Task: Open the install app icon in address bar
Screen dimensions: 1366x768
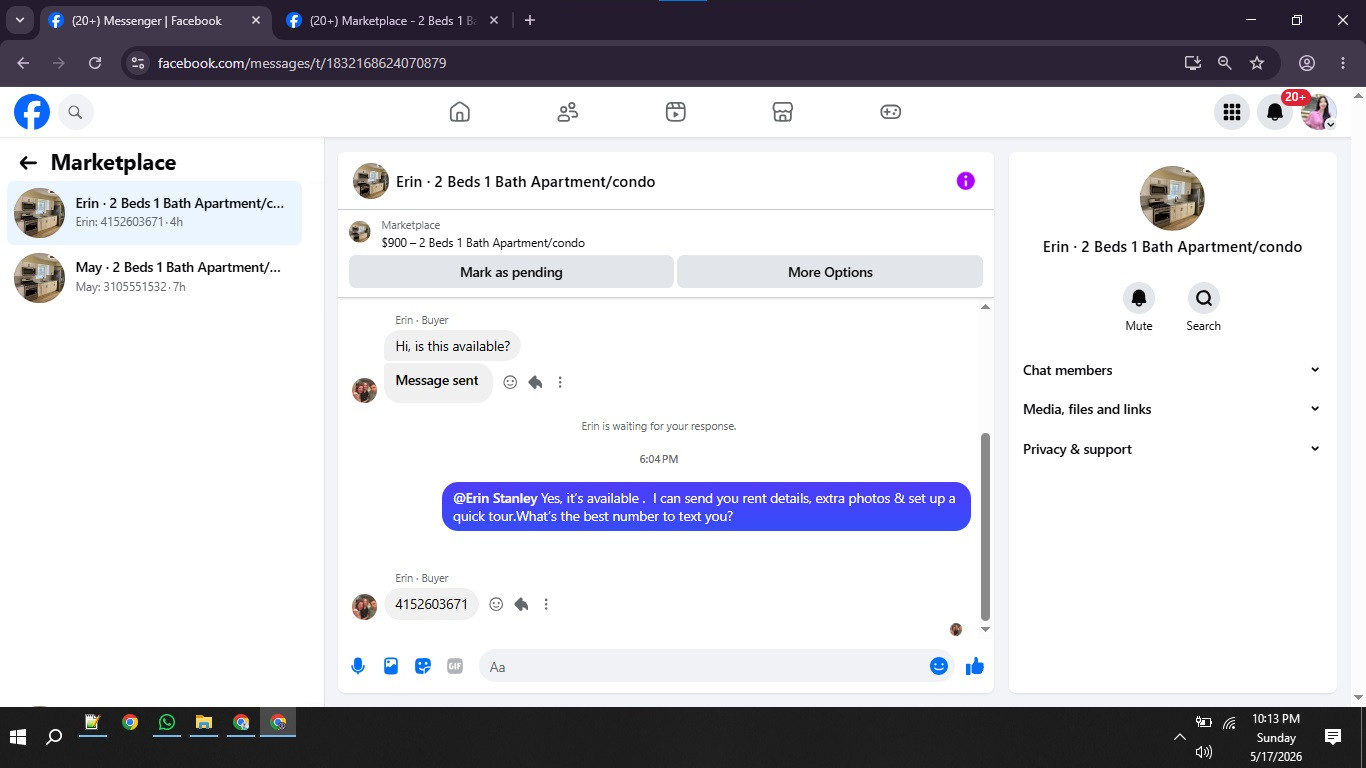Action: click(1192, 63)
